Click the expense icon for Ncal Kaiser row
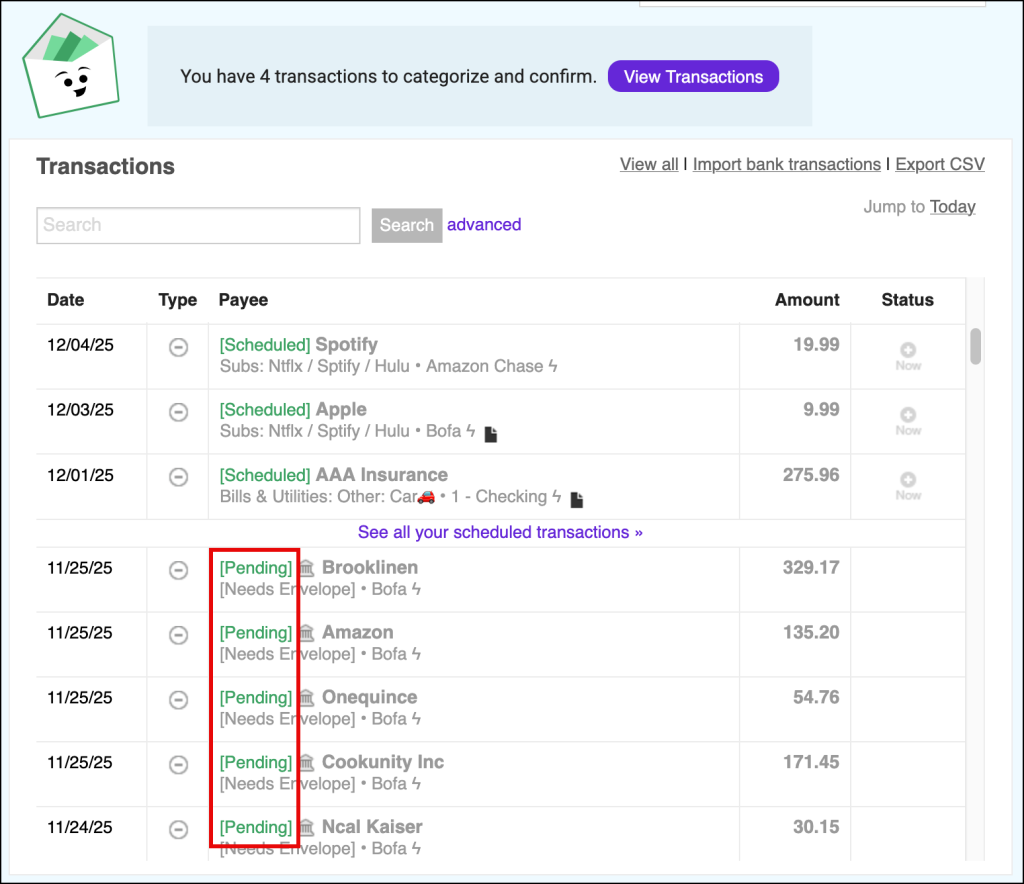1024x884 pixels. point(178,829)
